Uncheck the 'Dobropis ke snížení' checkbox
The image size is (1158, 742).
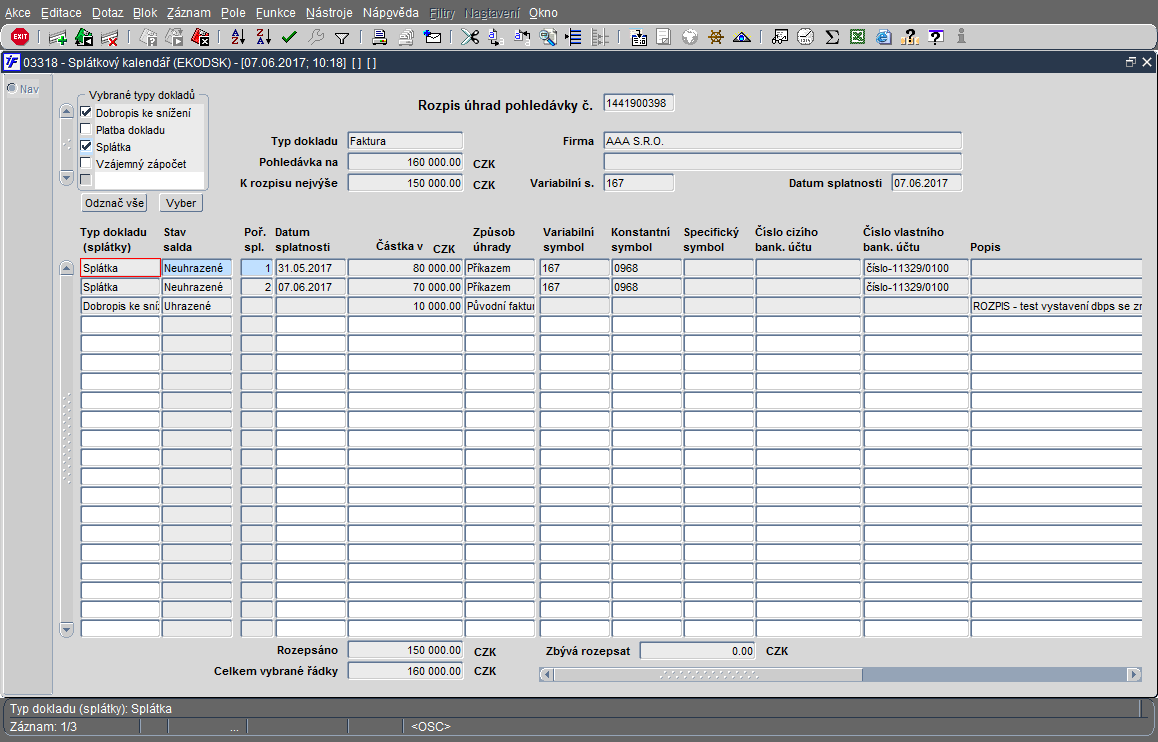point(86,112)
